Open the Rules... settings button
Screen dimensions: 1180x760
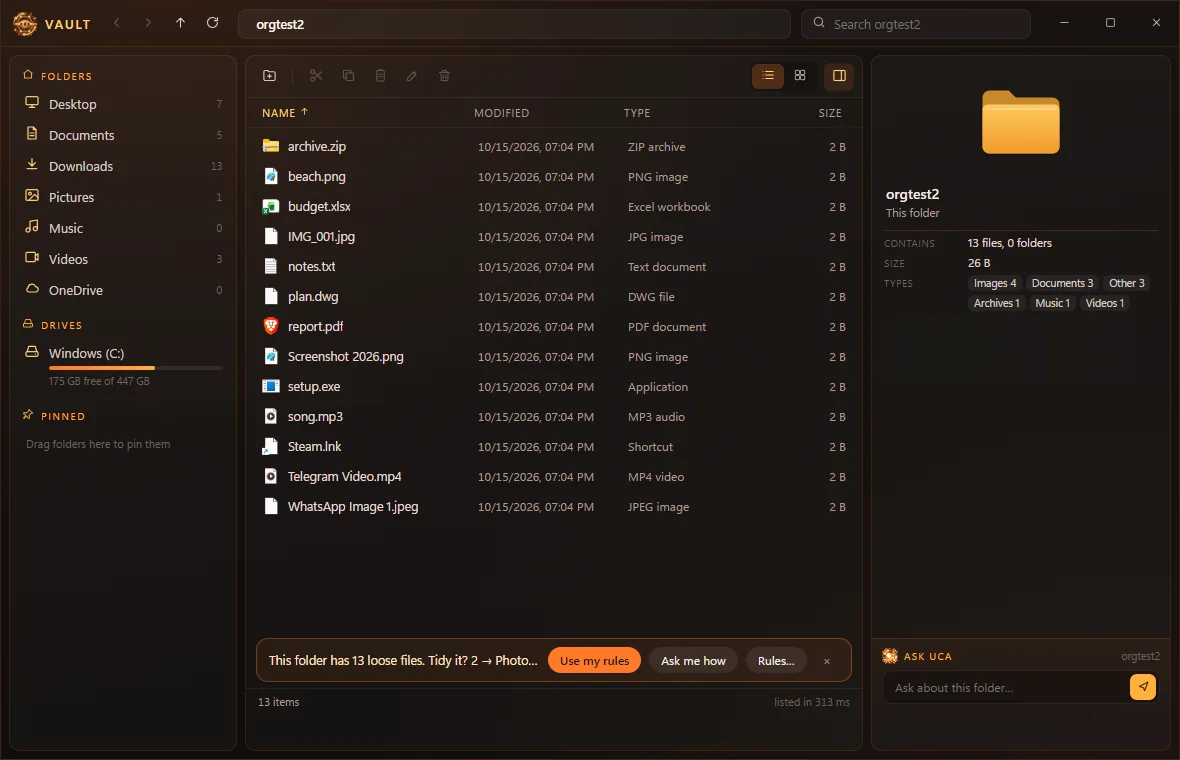tap(776, 661)
